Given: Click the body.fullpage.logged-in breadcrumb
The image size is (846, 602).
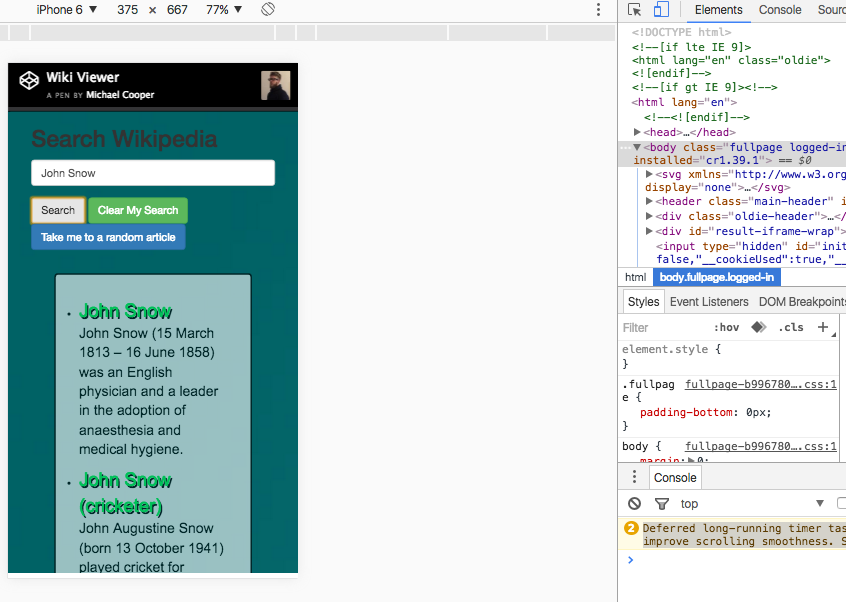Looking at the screenshot, I should click(717, 277).
